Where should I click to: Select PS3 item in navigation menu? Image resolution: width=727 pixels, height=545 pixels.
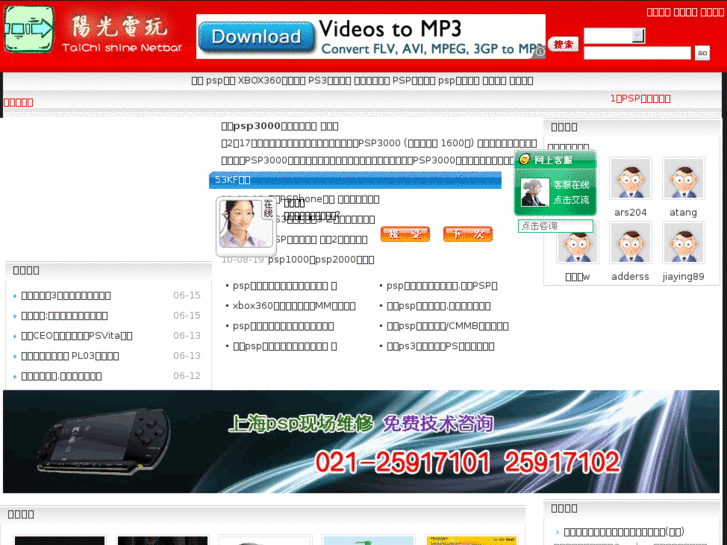[330, 81]
